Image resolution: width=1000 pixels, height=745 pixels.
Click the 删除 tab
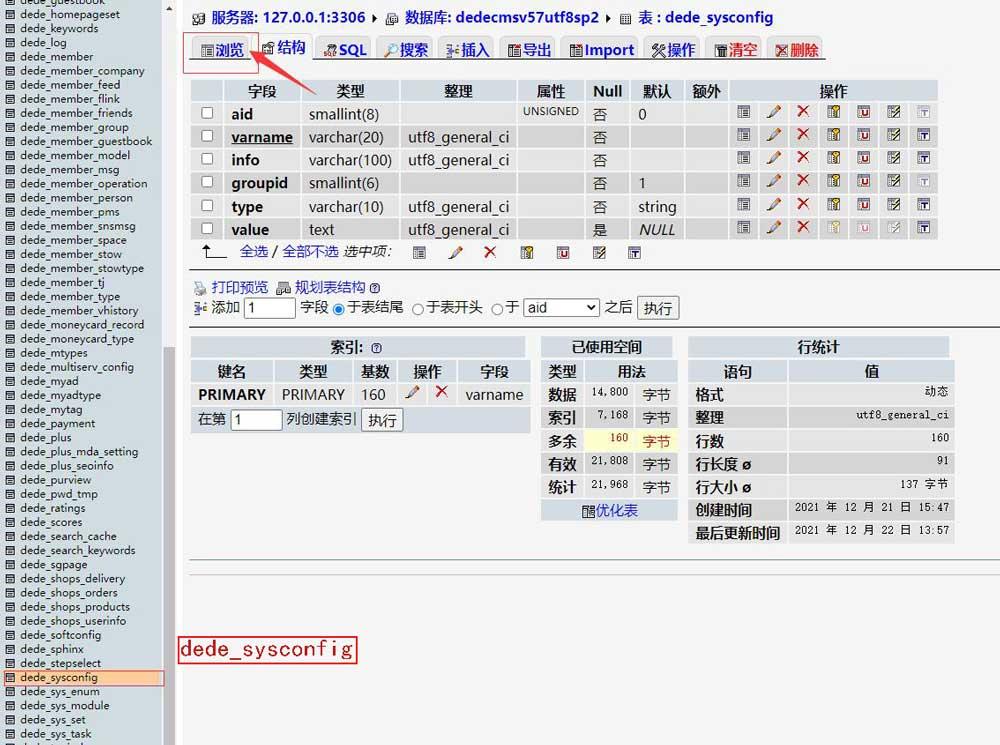[797, 50]
